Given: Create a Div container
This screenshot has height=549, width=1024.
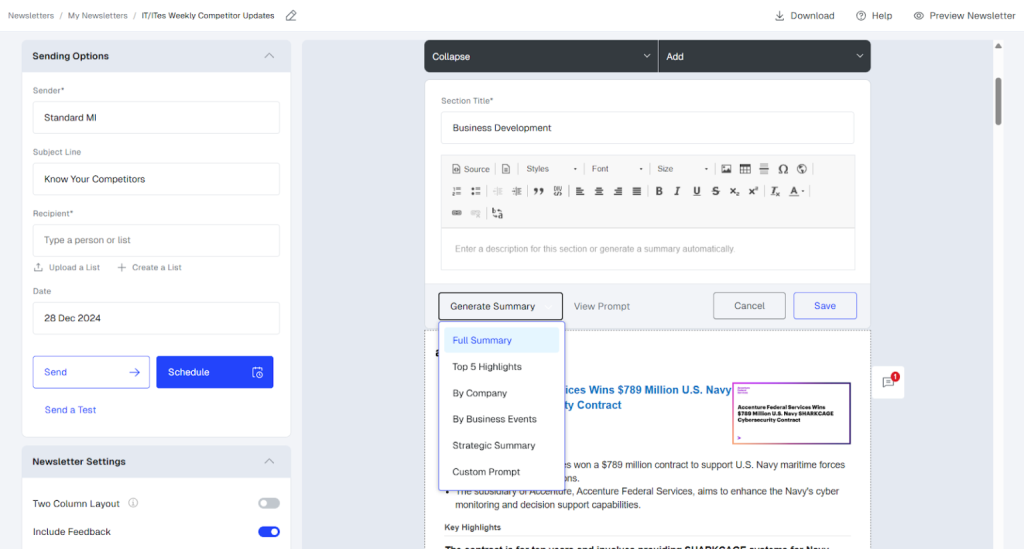Looking at the screenshot, I should 558,191.
